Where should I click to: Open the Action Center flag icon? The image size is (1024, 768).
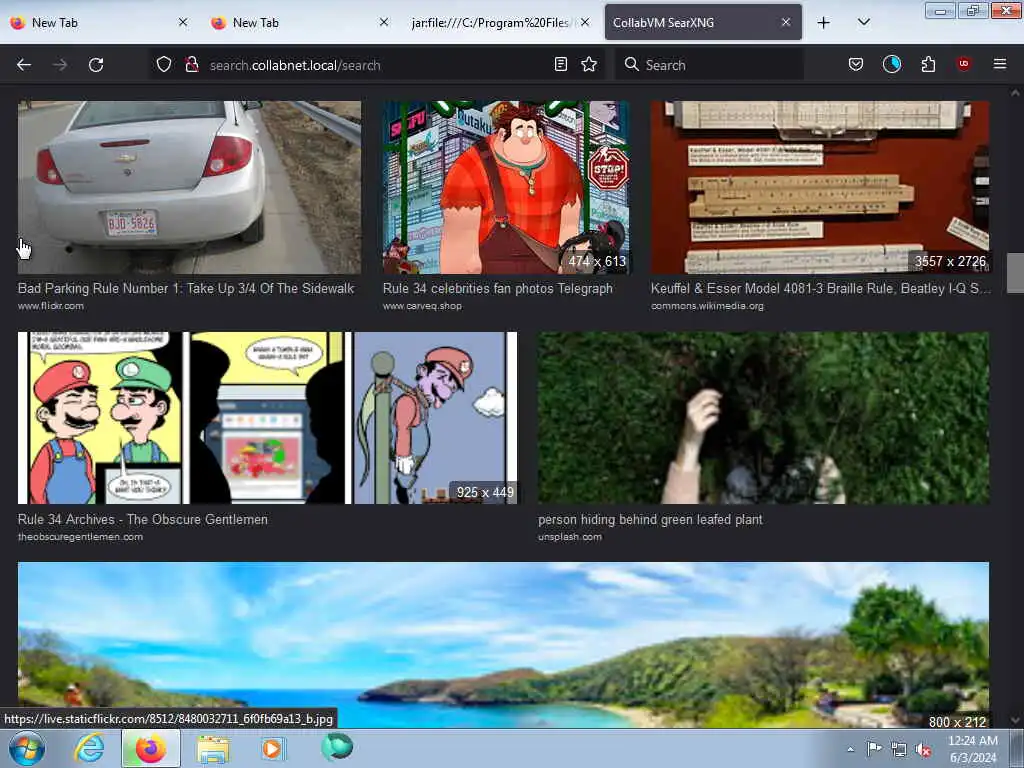pyautogui.click(x=874, y=749)
